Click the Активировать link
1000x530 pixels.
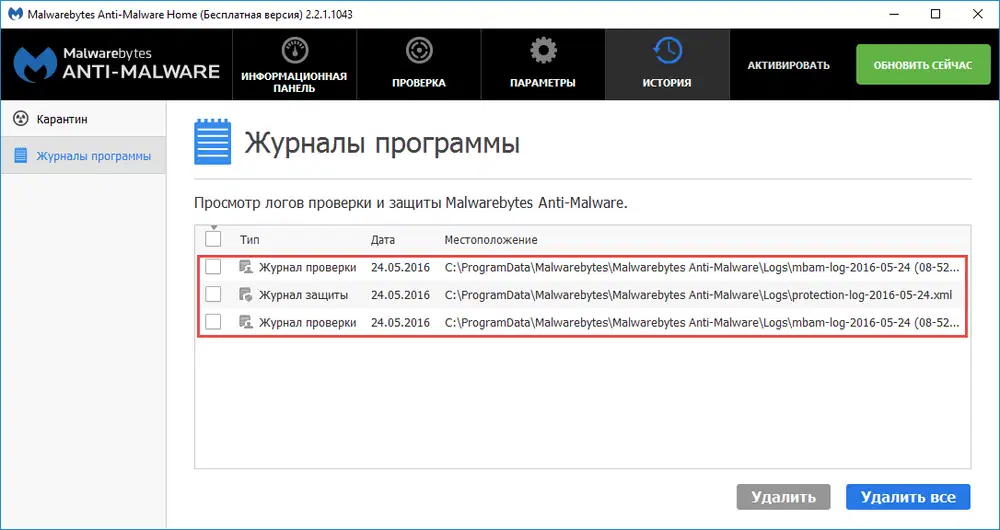[x=788, y=65]
